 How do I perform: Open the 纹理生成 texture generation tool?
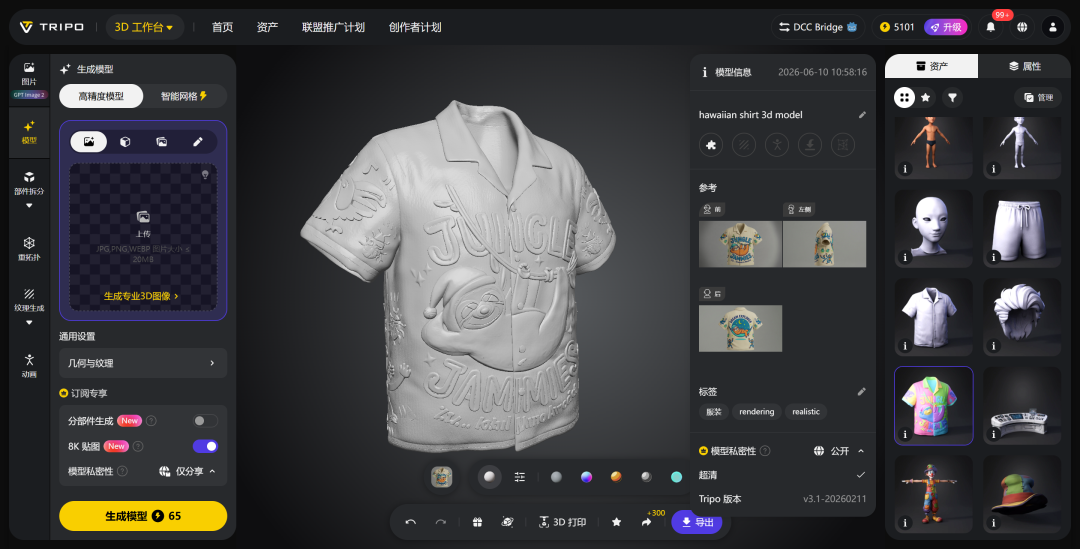pyautogui.click(x=29, y=300)
